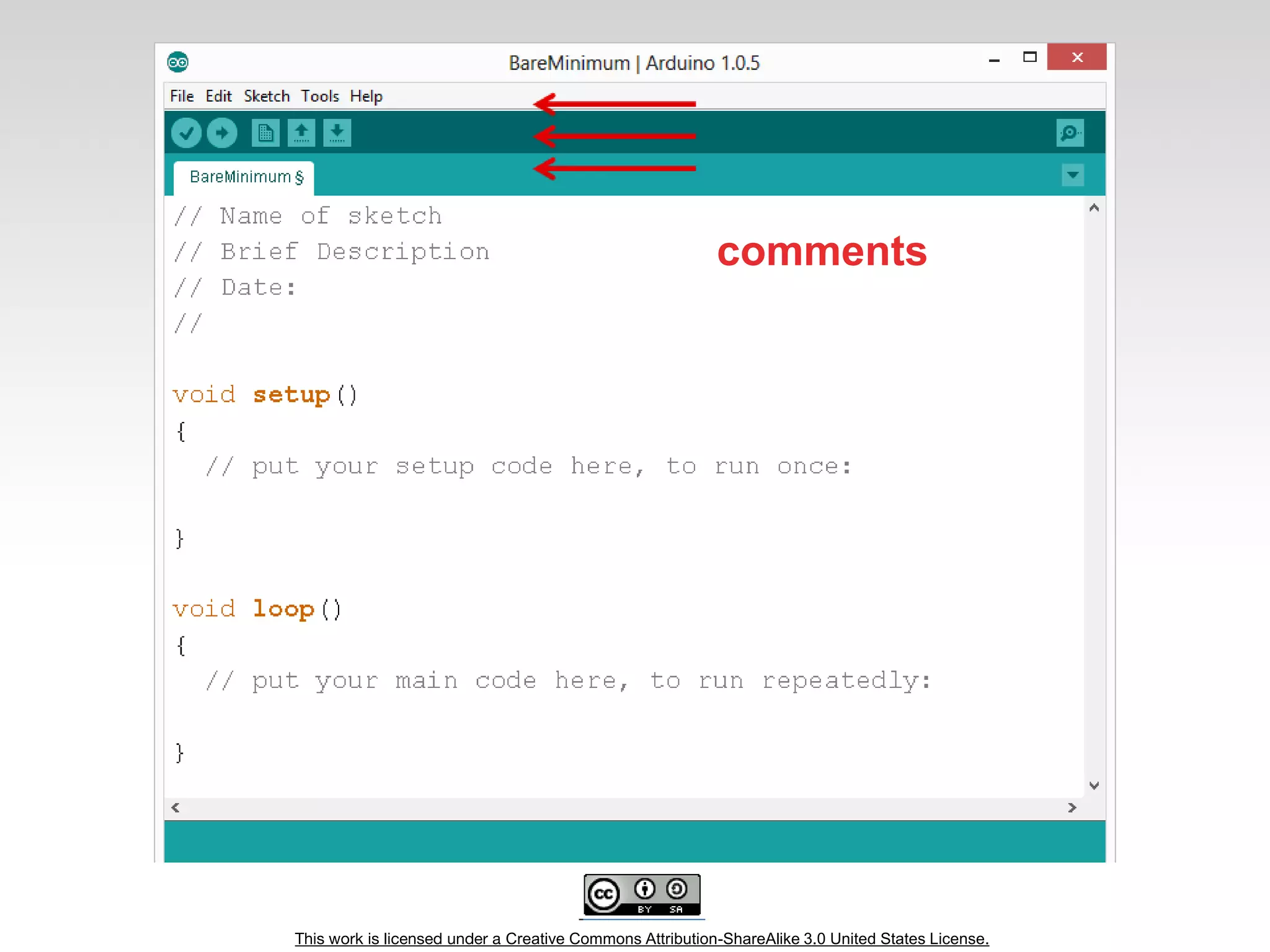Open the Help menu

(x=366, y=96)
